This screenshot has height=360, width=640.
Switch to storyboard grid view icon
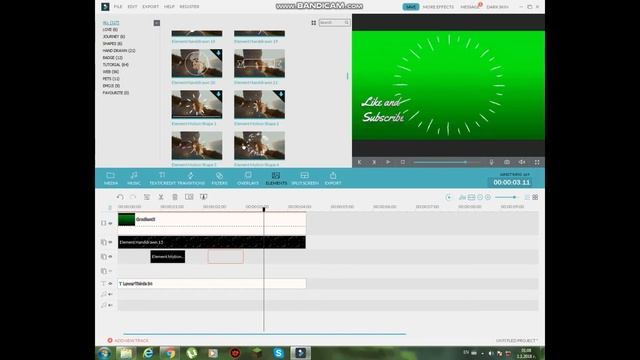click(535, 197)
